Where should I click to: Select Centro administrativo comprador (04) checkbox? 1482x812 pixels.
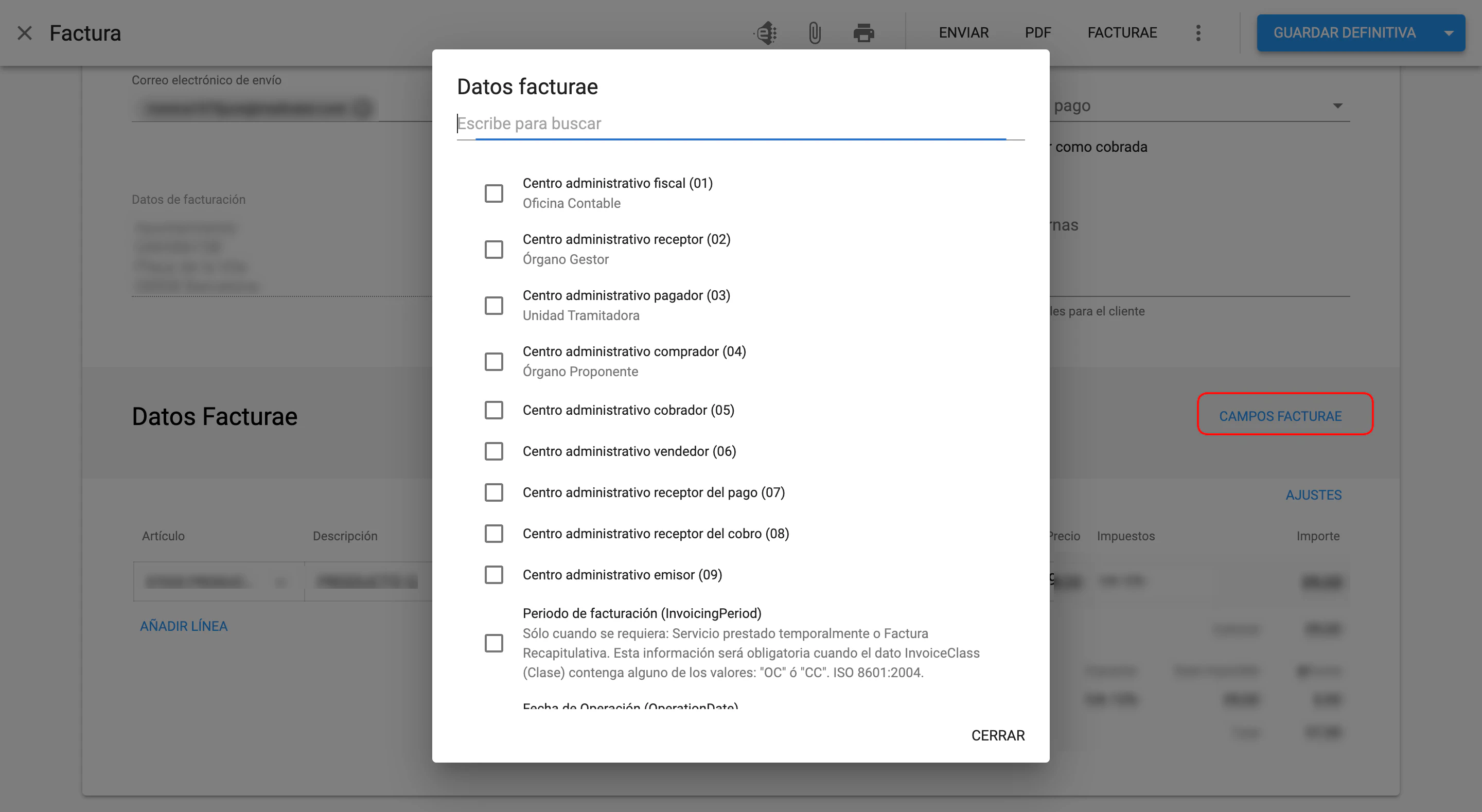pyautogui.click(x=493, y=361)
